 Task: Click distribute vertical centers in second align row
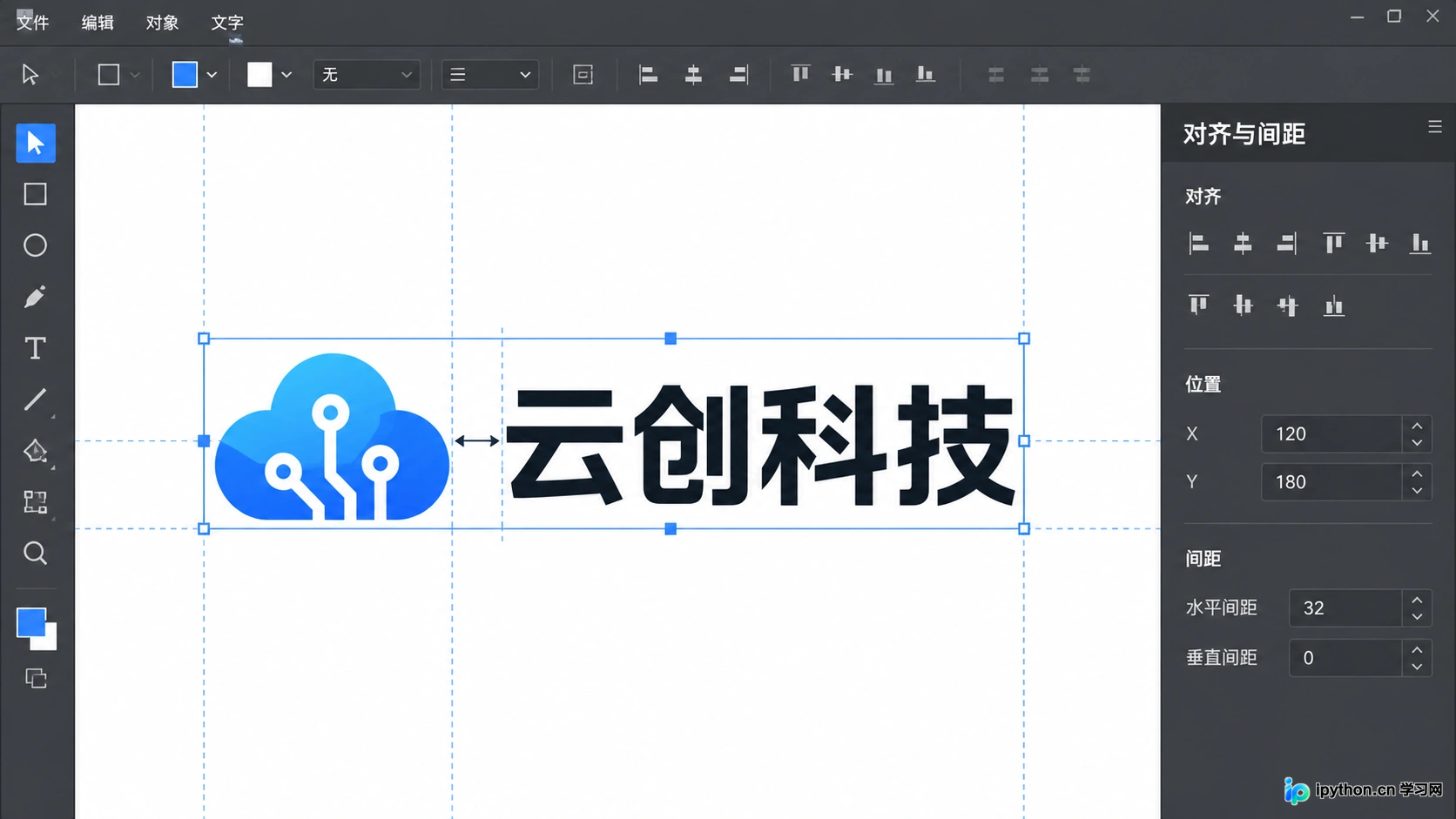click(1244, 305)
